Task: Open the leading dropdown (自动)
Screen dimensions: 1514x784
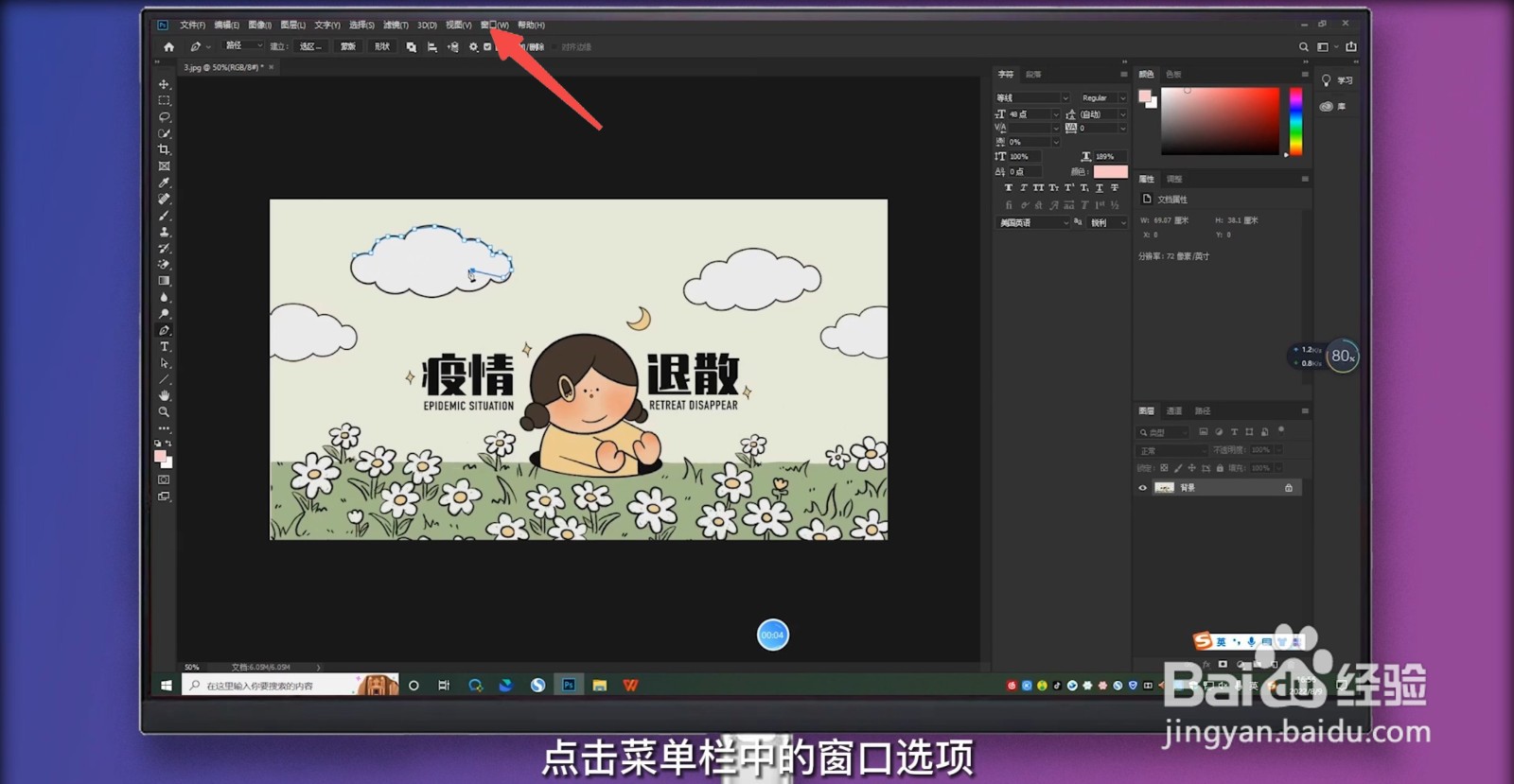Action: coord(1102,114)
